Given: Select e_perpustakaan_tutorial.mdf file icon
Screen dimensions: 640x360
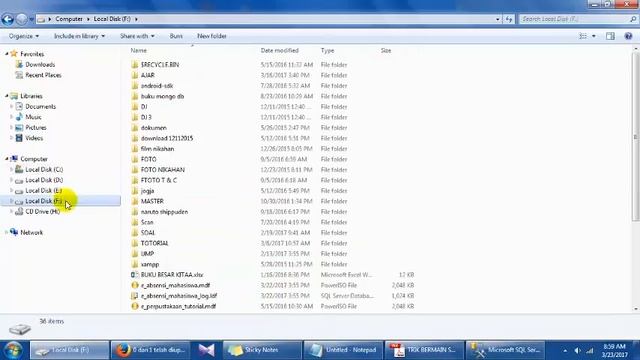Looking at the screenshot, I should point(135,306).
